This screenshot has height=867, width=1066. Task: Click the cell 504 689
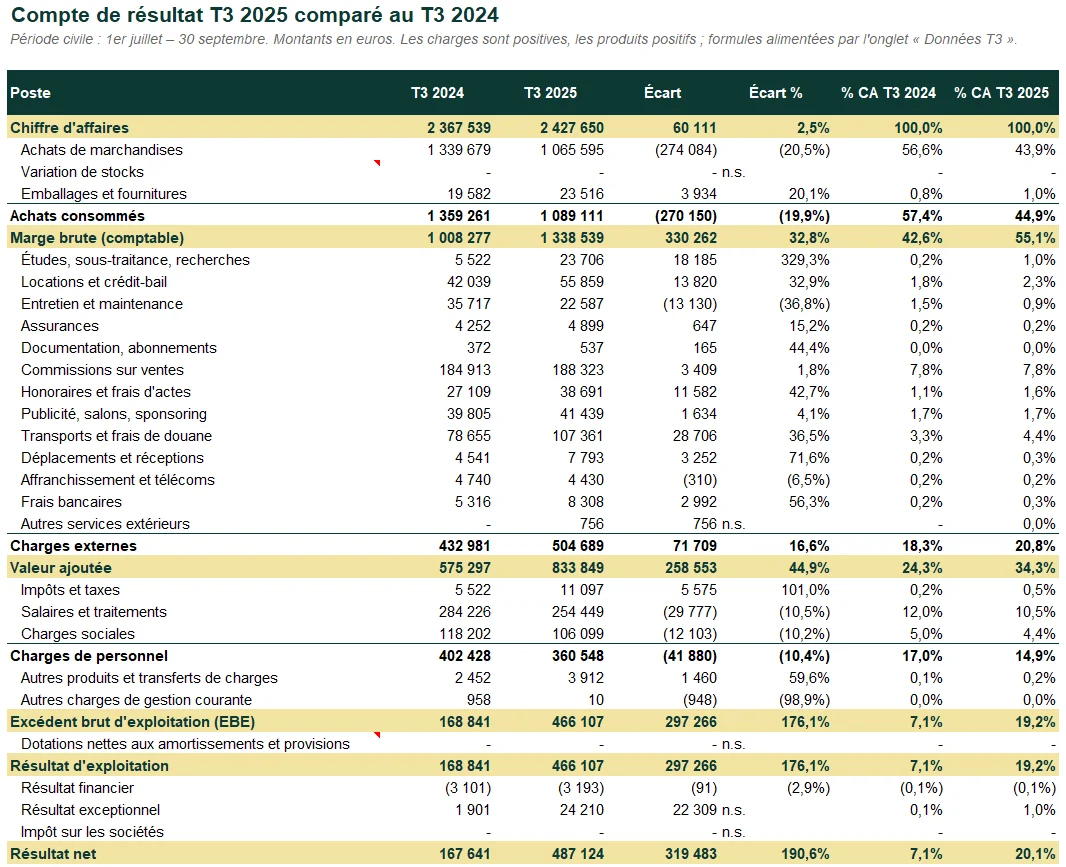pyautogui.click(x=577, y=546)
